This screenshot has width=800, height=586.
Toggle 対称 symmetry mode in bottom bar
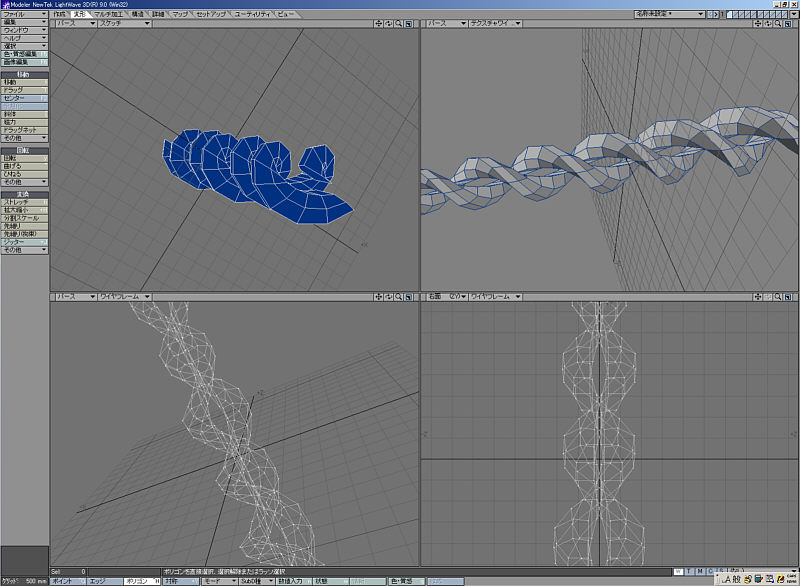click(178, 581)
